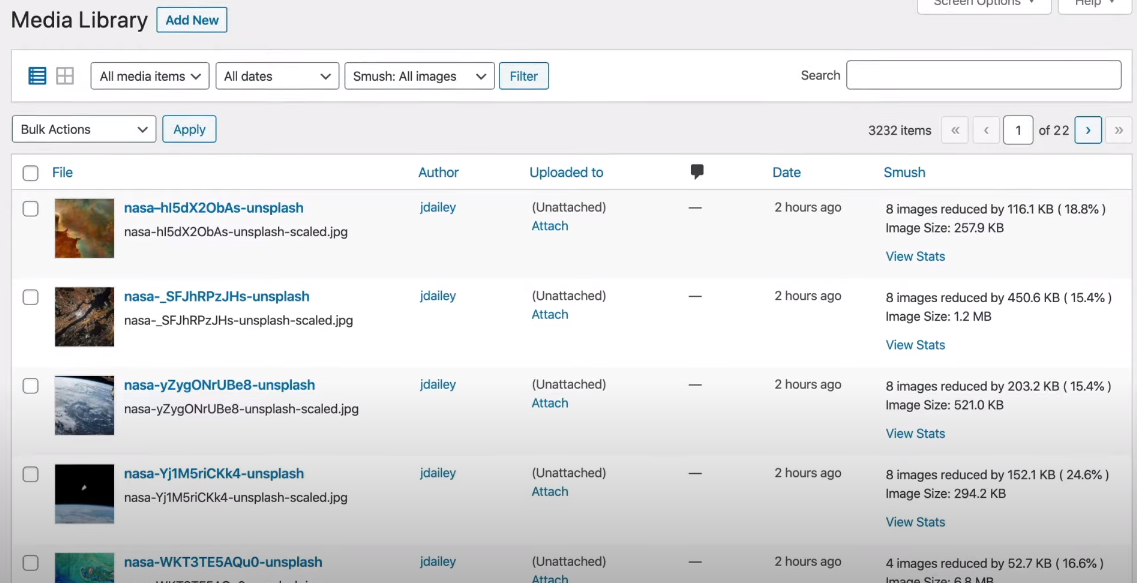1137x583 pixels.
Task: Open the Smush: All images dropdown
Action: point(419,76)
